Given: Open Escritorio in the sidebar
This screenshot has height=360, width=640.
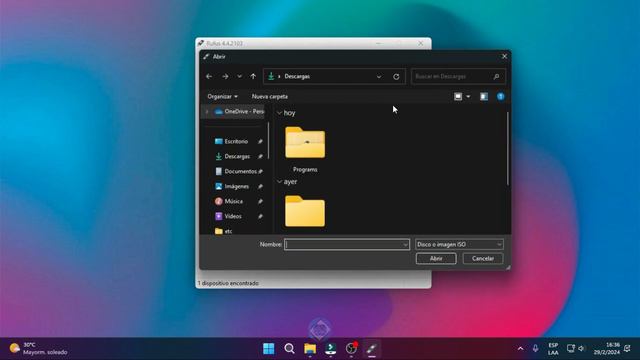Looking at the screenshot, I should (x=231, y=141).
